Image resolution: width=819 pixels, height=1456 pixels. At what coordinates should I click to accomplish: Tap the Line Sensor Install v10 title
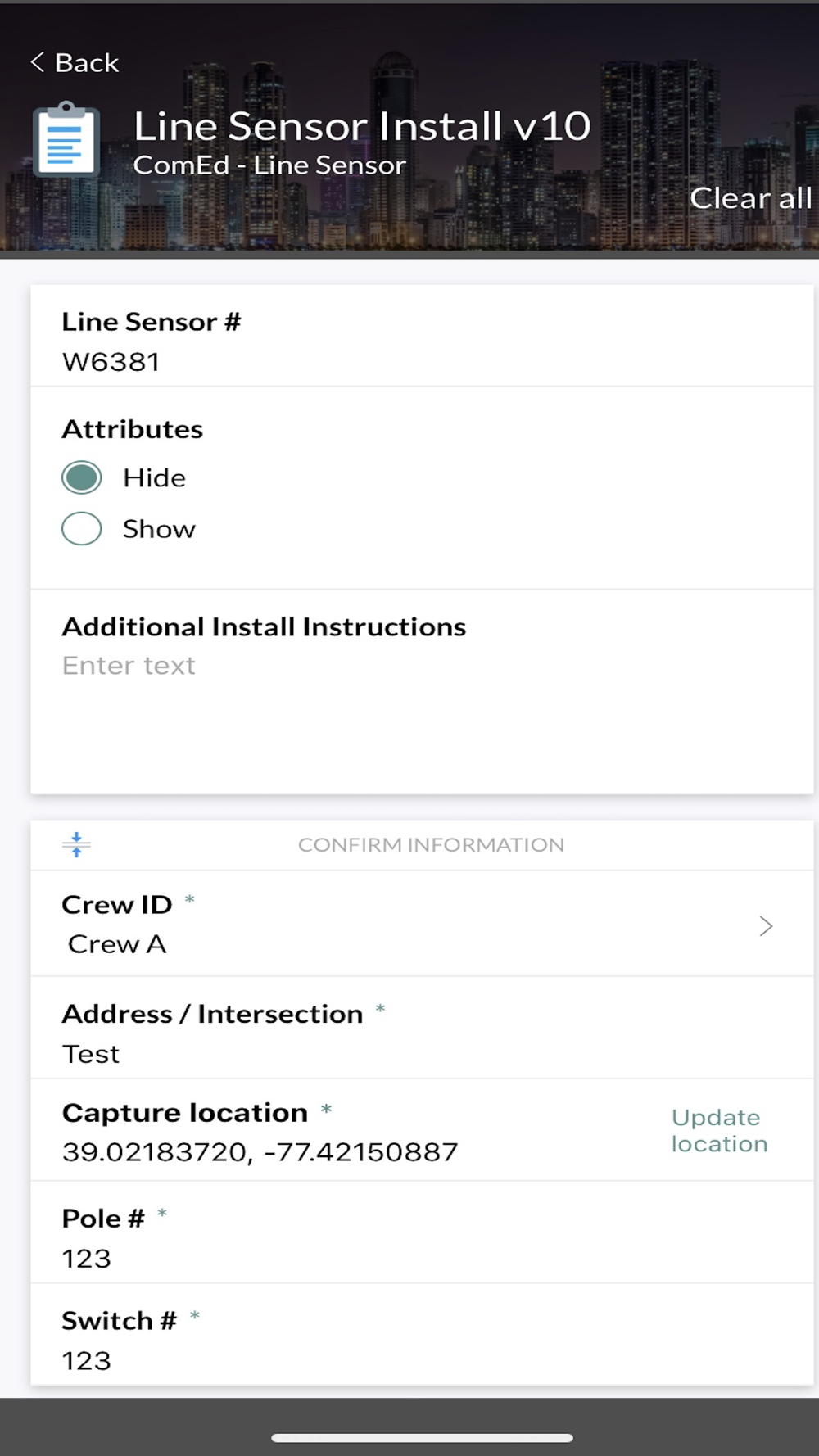pos(362,127)
